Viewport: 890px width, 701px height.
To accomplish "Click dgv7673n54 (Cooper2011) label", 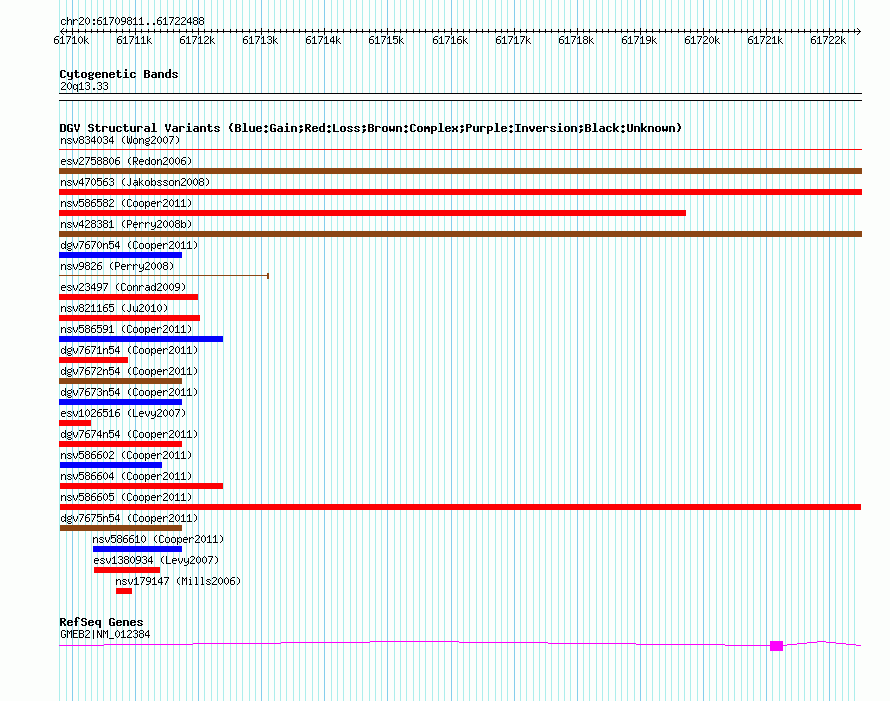I will pyautogui.click(x=129, y=392).
